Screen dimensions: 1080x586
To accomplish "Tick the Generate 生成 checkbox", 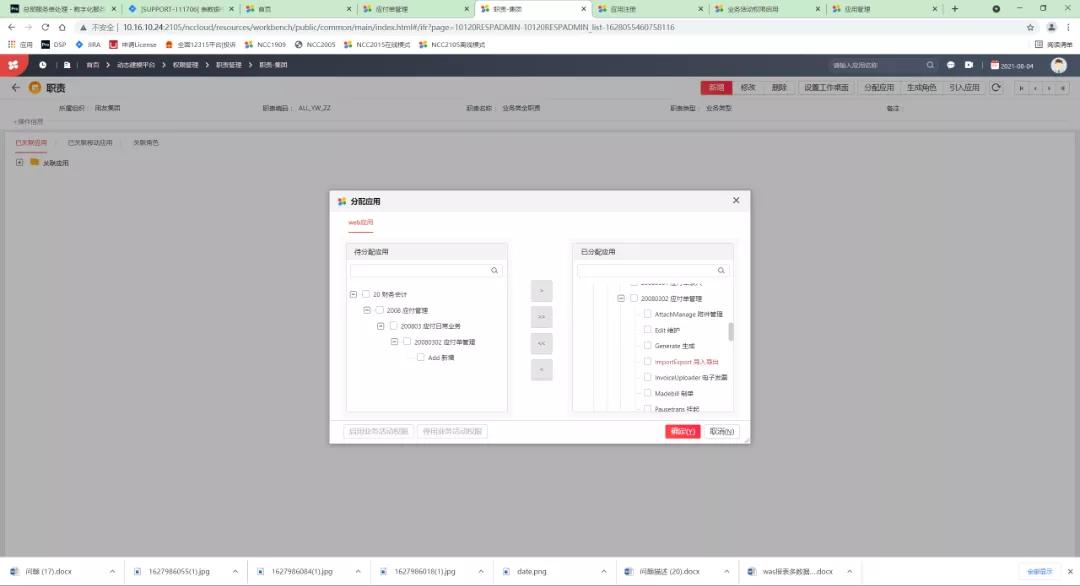I will pos(646,345).
